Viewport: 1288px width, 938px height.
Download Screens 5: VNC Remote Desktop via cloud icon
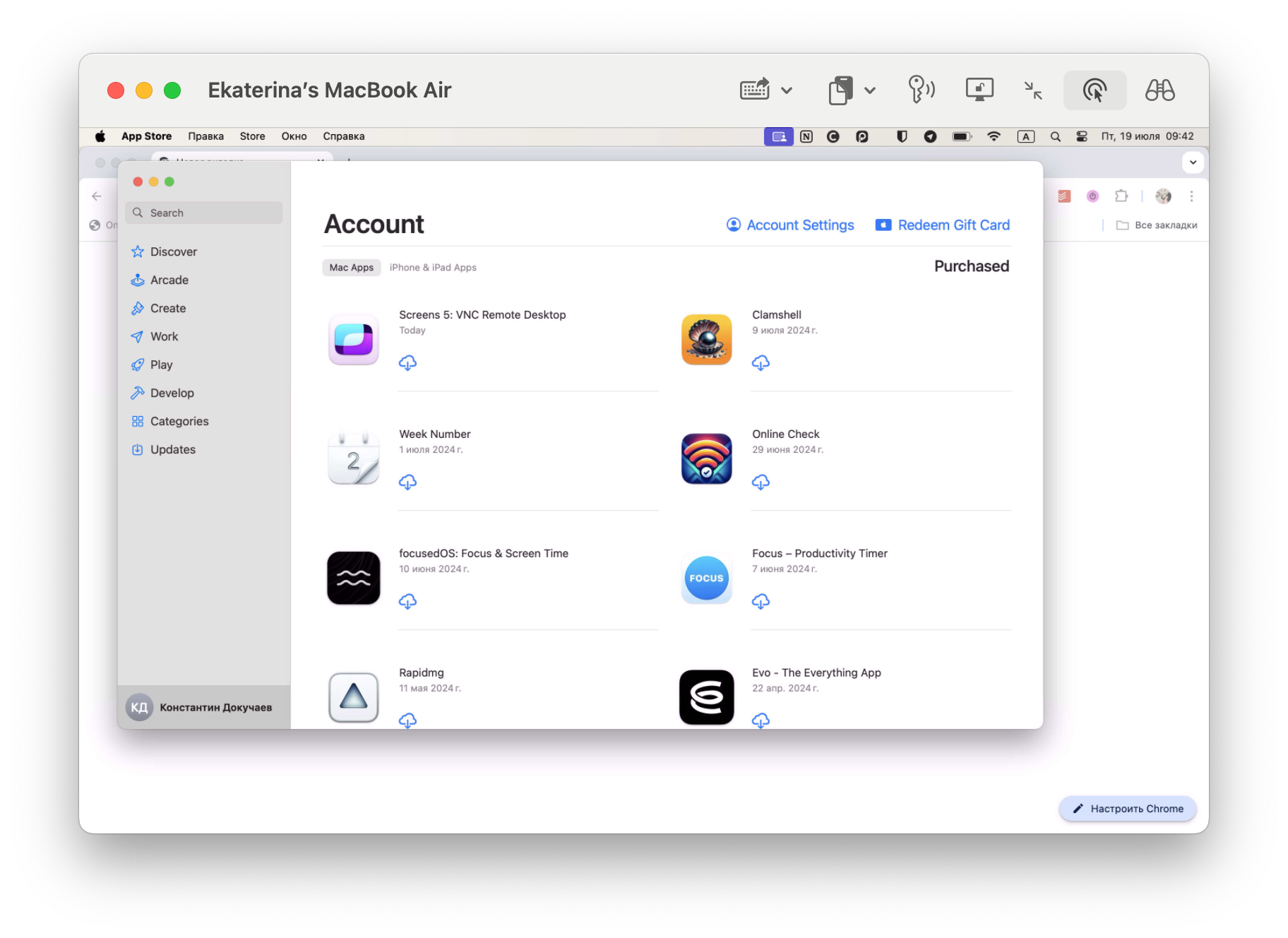point(407,363)
